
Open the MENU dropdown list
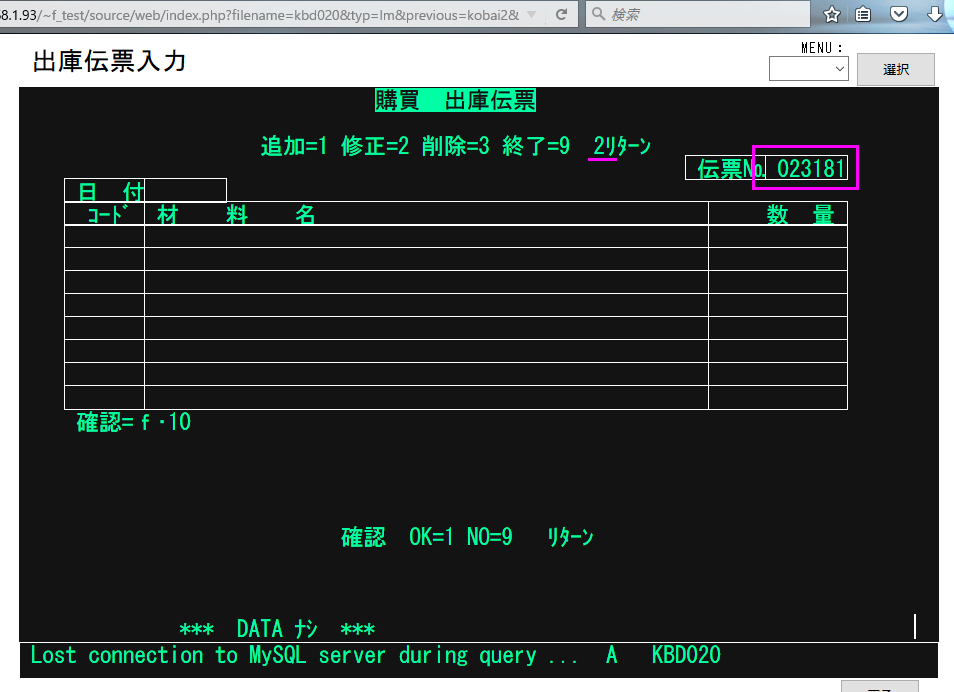point(808,69)
